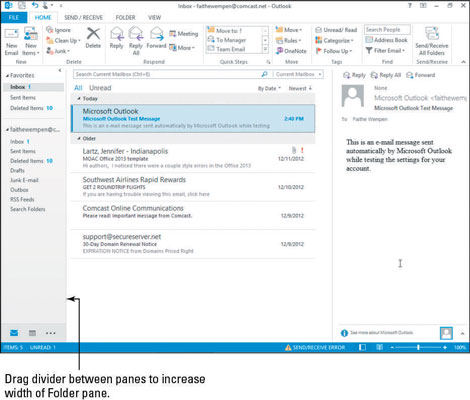The width and height of the screenshot is (470, 400).
Task: Open the Rules dropdown
Action: click(288, 40)
